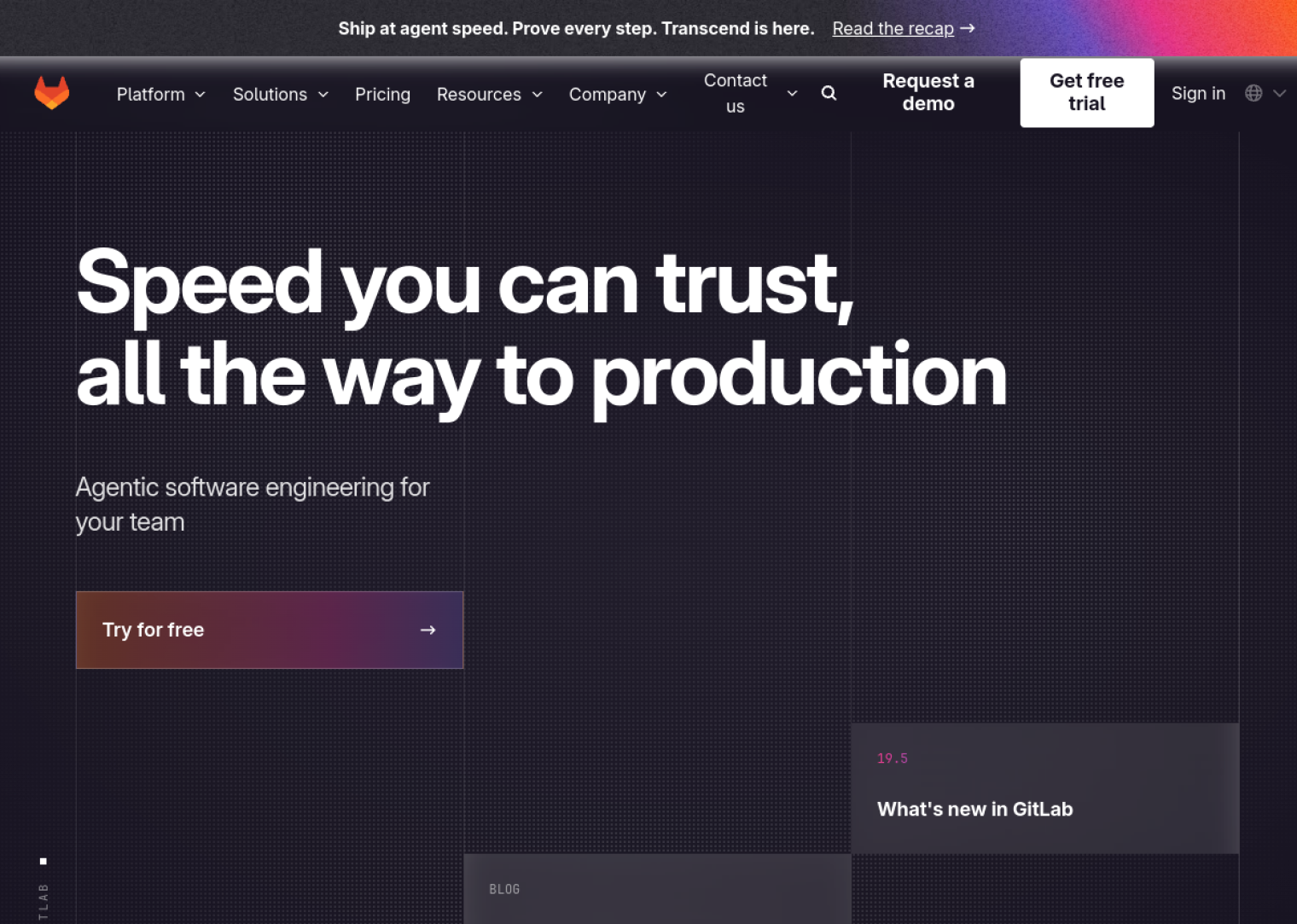Open the BLOG card
The width and height of the screenshot is (1297, 924).
click(x=657, y=888)
